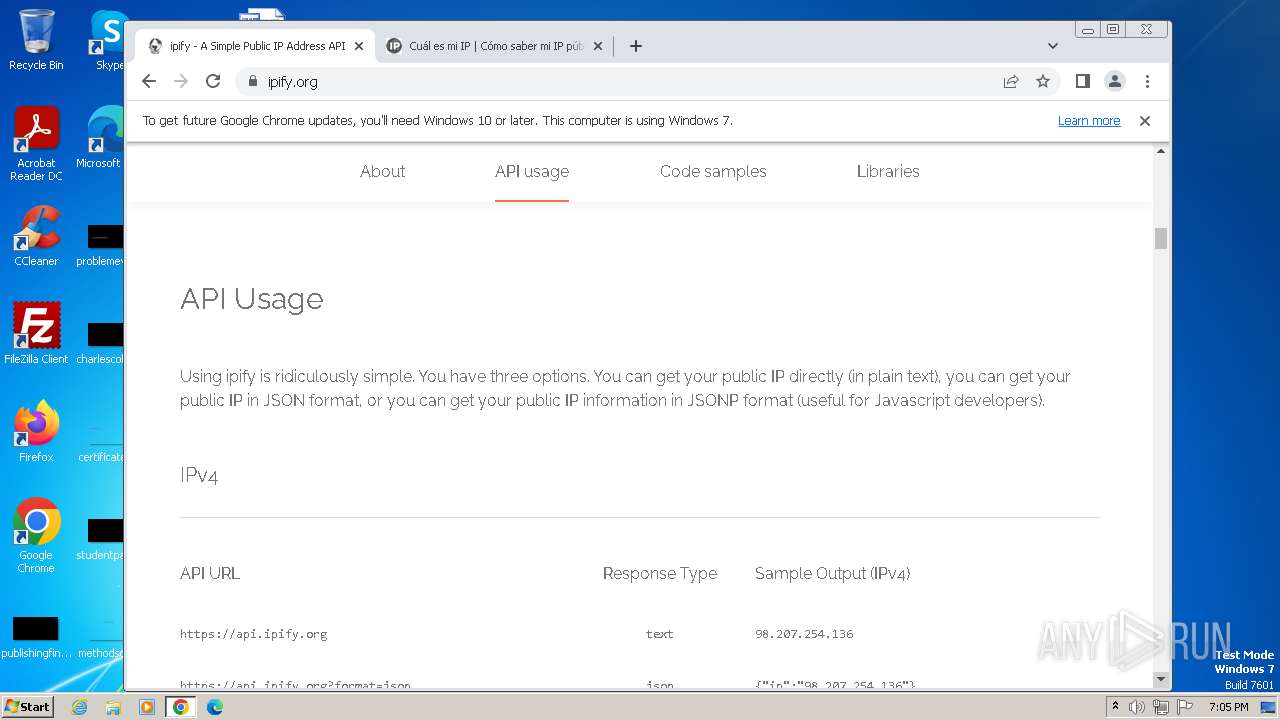Image resolution: width=1280 pixels, height=720 pixels.
Task: Close the Cuál es mi IP tab
Action: [x=598, y=46]
